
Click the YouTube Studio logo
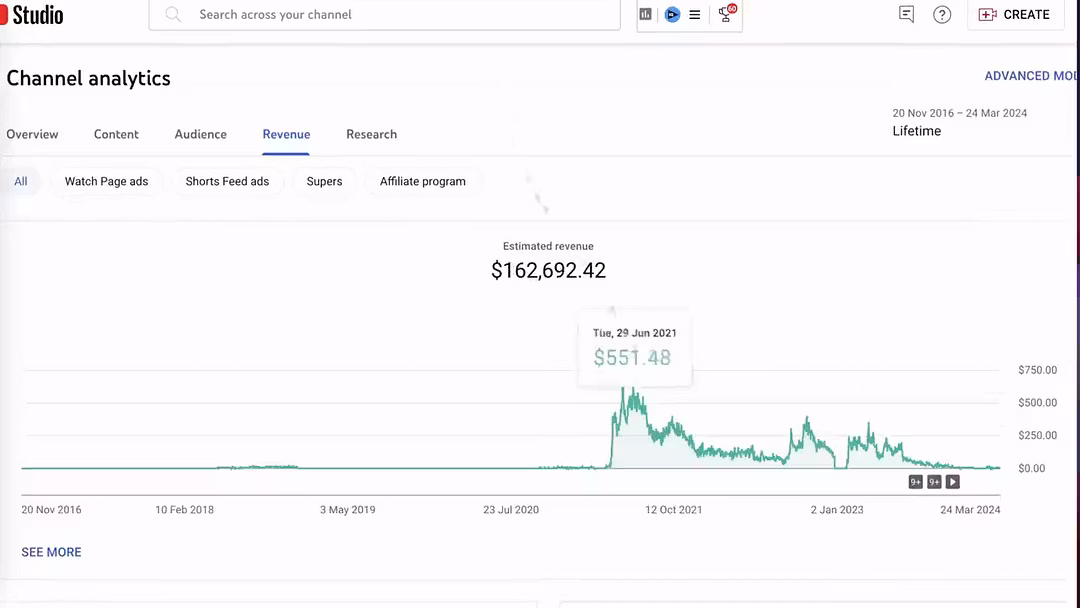click(x=32, y=15)
